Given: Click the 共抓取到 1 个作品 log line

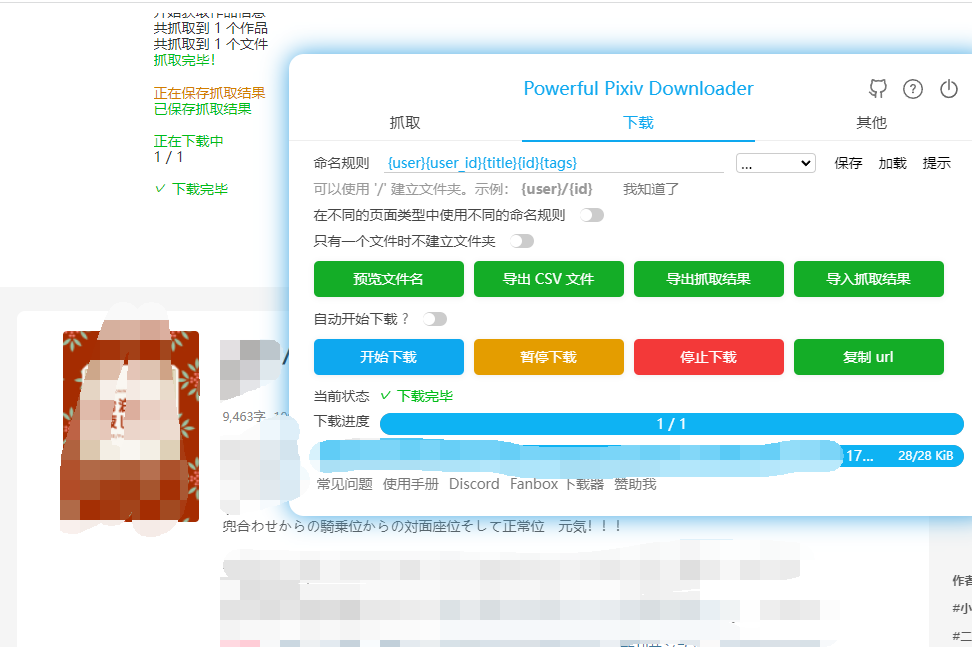Looking at the screenshot, I should [x=211, y=28].
